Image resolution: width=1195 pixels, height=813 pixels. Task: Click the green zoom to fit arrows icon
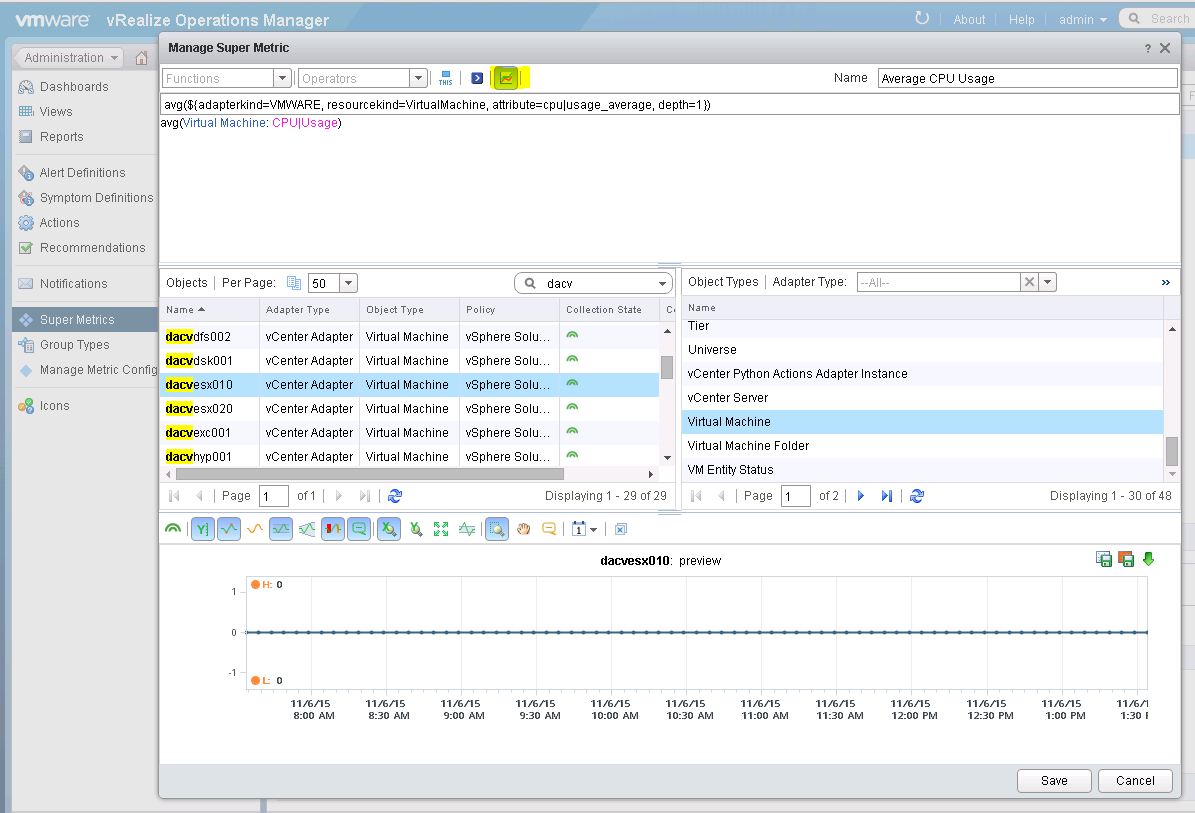(441, 529)
